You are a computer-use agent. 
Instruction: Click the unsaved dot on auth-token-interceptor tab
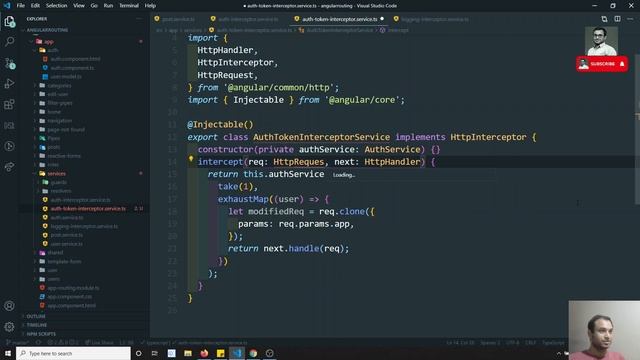pos(382,19)
